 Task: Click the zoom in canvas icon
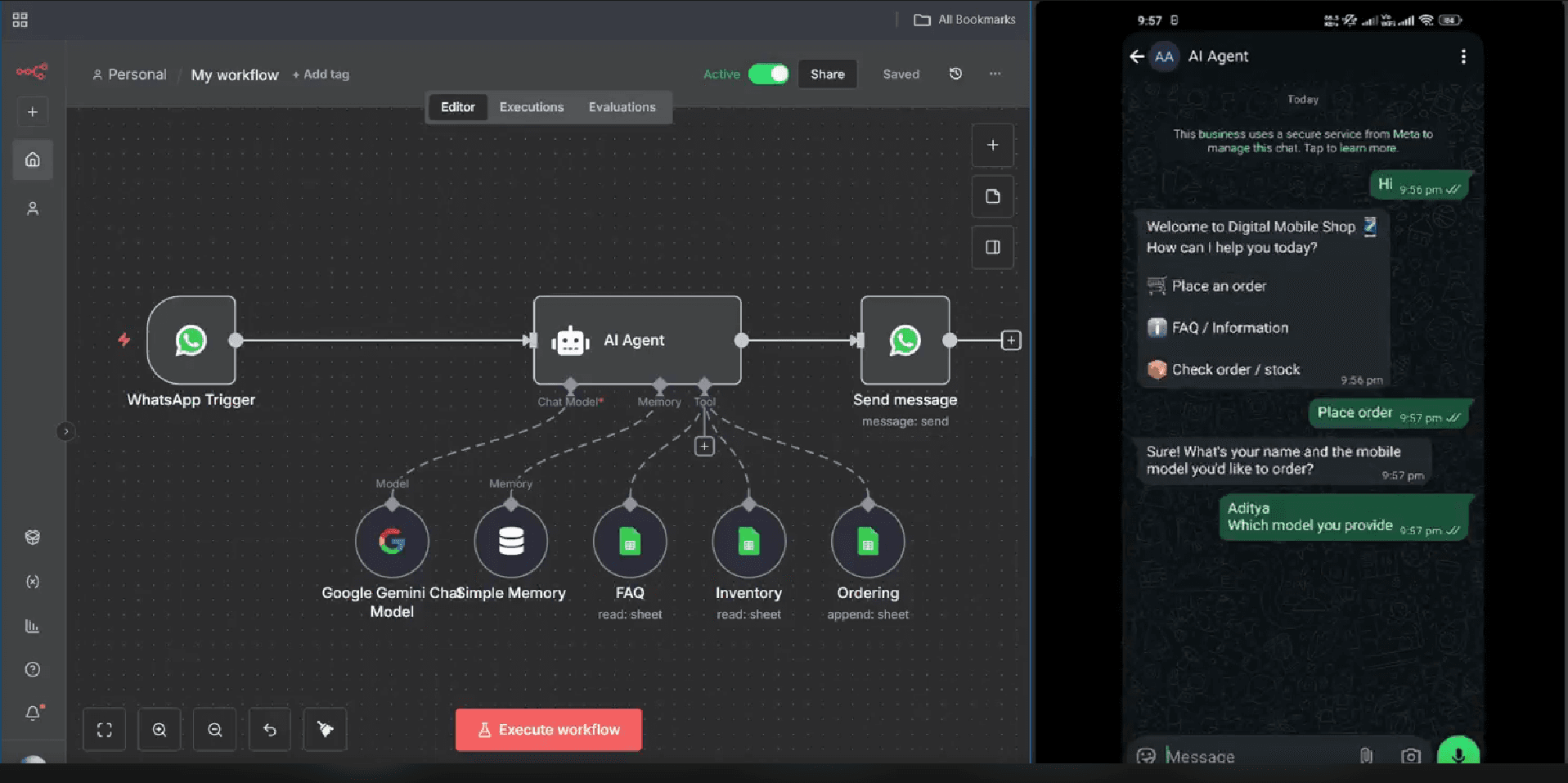pos(159,730)
